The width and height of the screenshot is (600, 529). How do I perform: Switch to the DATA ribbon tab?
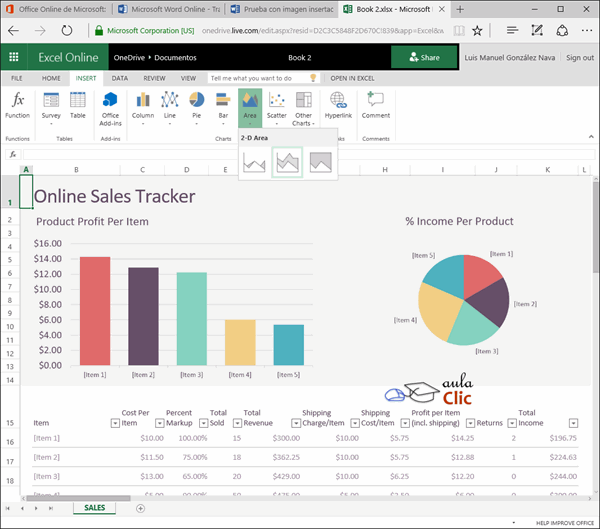(x=119, y=77)
